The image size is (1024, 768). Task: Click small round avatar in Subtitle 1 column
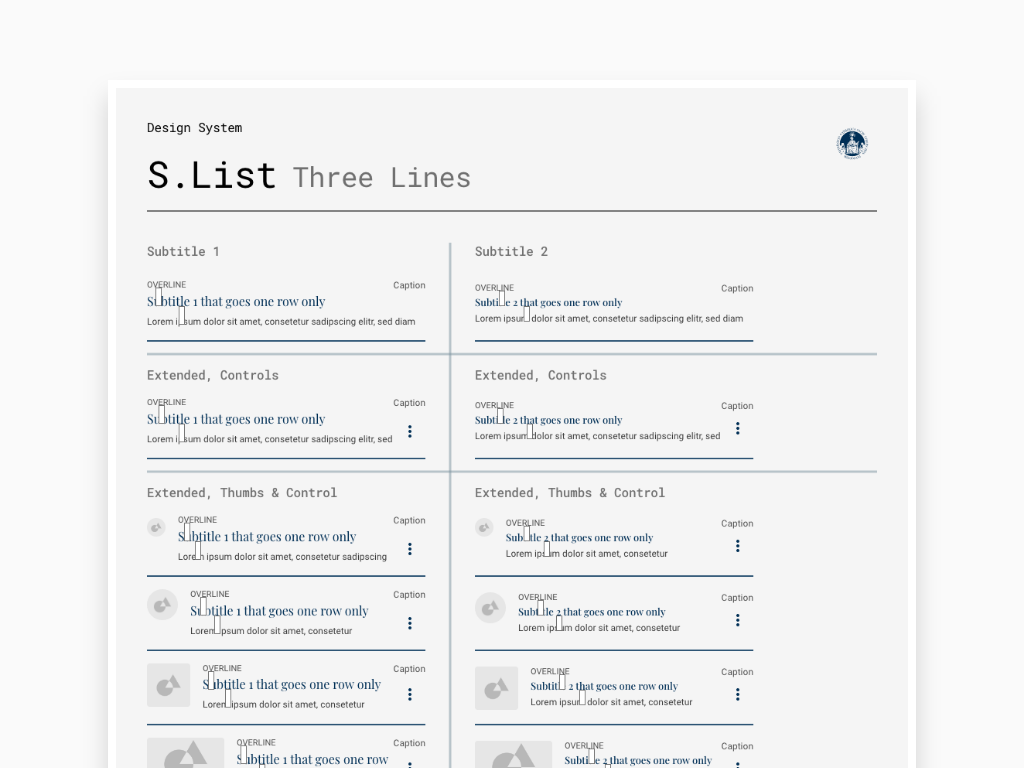tap(156, 528)
